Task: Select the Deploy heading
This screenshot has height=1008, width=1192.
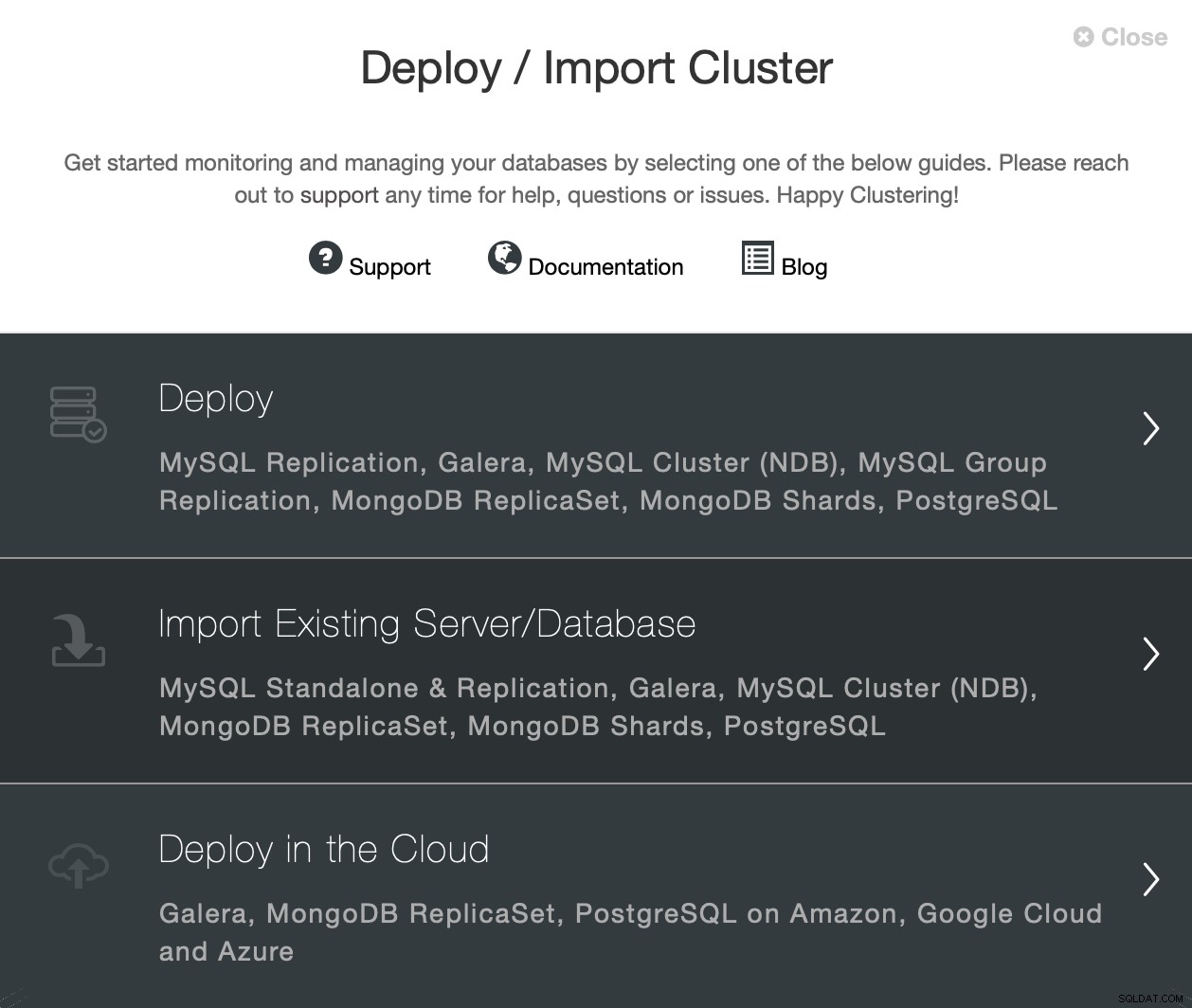Action: tap(216, 399)
